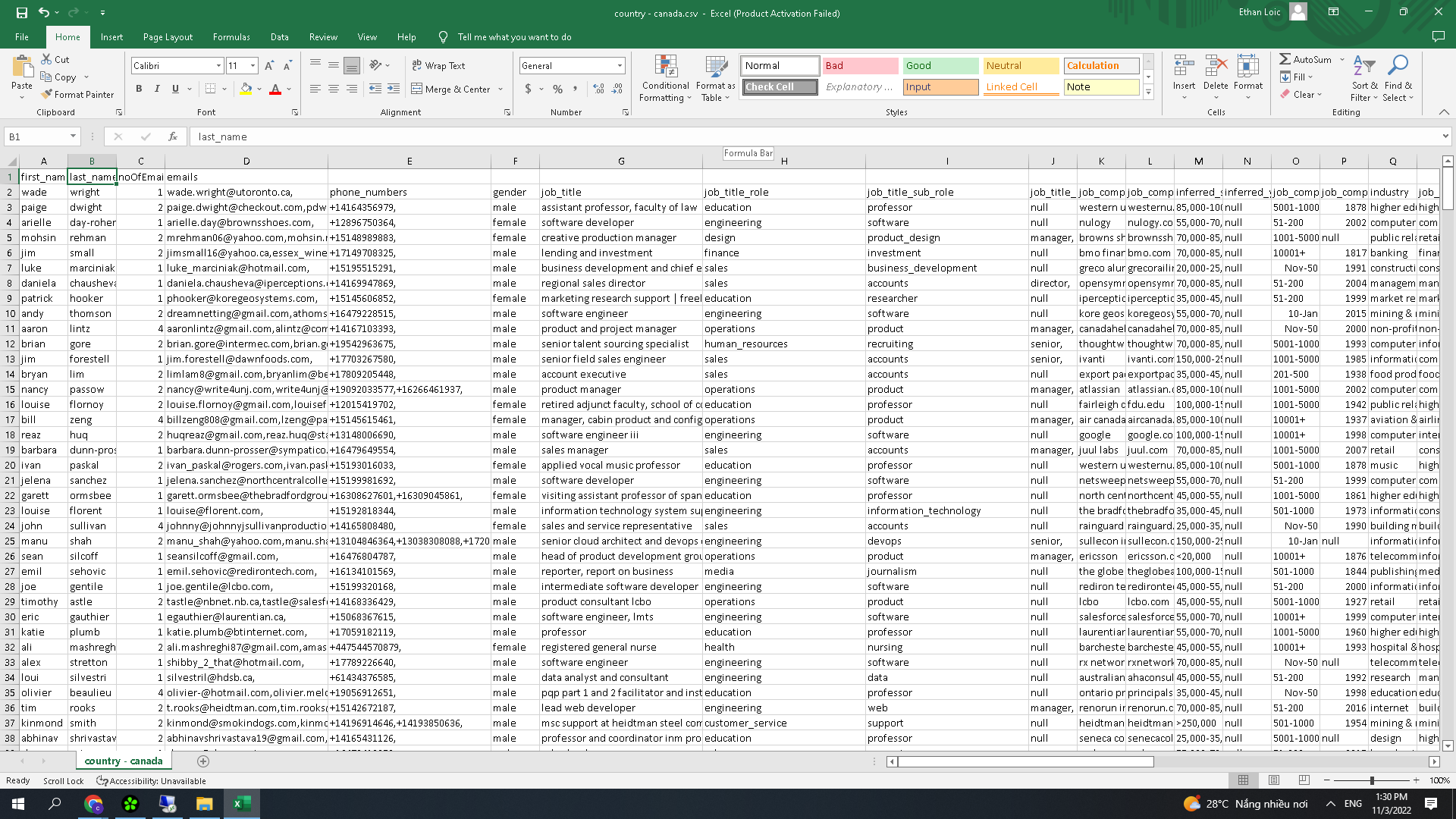The width and height of the screenshot is (1456, 819).
Task: Apply the Calculation cell style
Action: (x=1101, y=66)
